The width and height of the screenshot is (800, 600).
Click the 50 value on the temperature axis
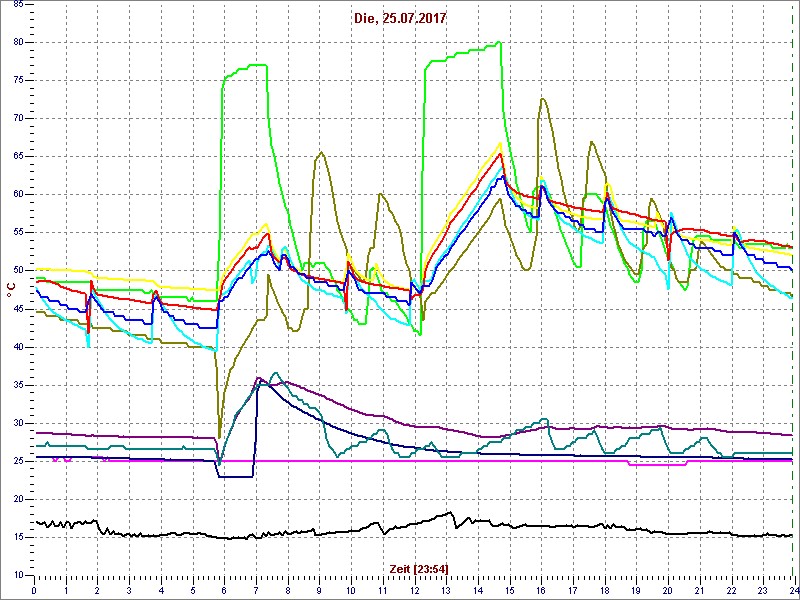coord(17,270)
